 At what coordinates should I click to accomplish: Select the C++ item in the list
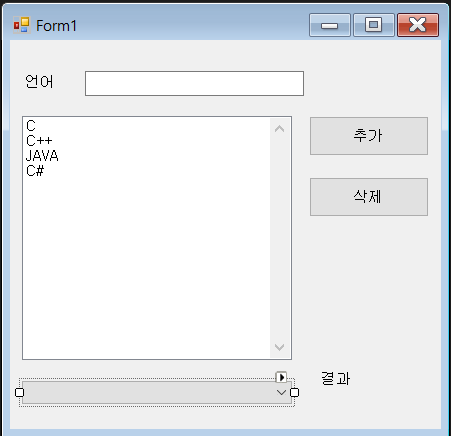pos(39,141)
